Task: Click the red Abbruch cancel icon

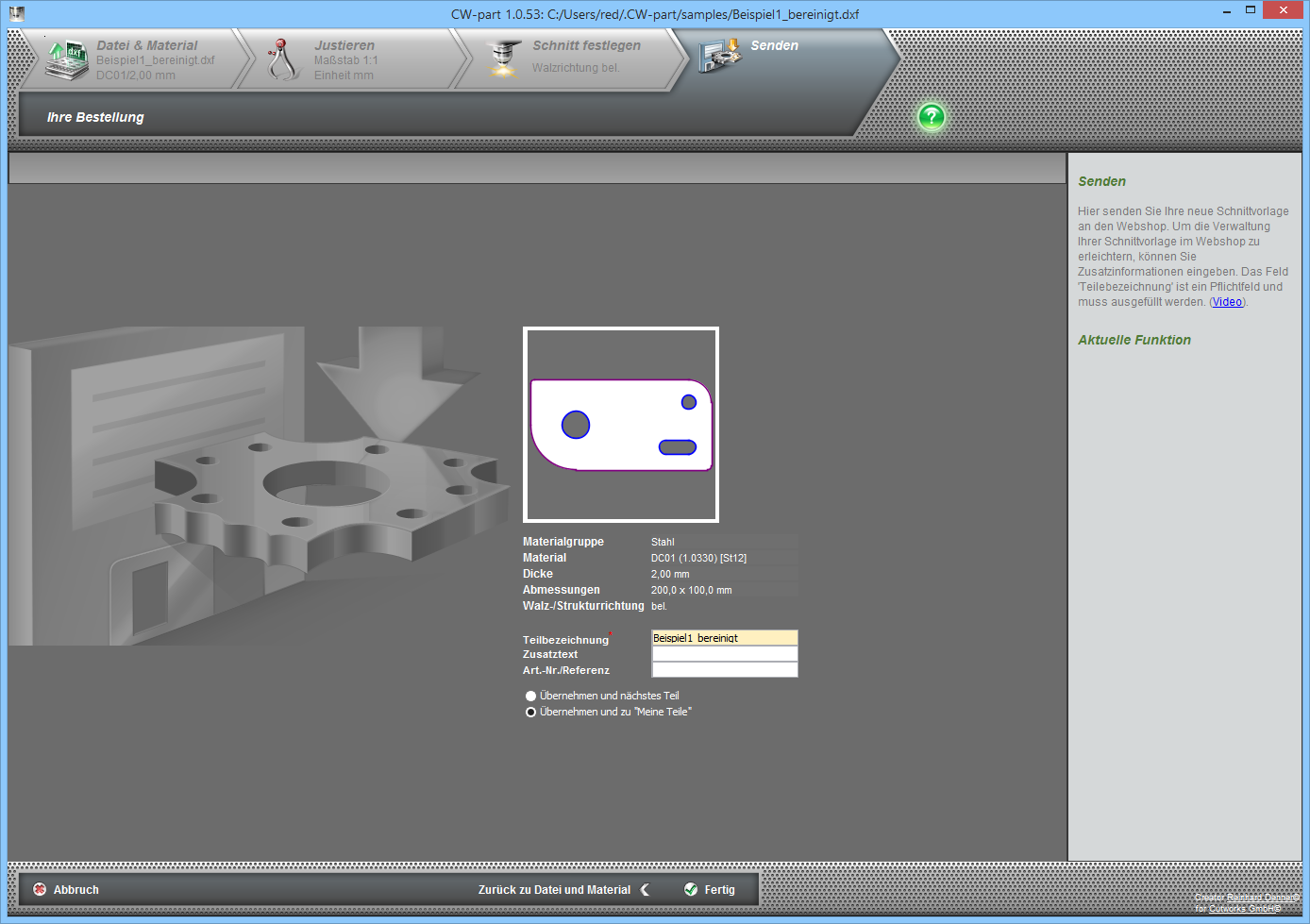Action: pyautogui.click(x=40, y=889)
